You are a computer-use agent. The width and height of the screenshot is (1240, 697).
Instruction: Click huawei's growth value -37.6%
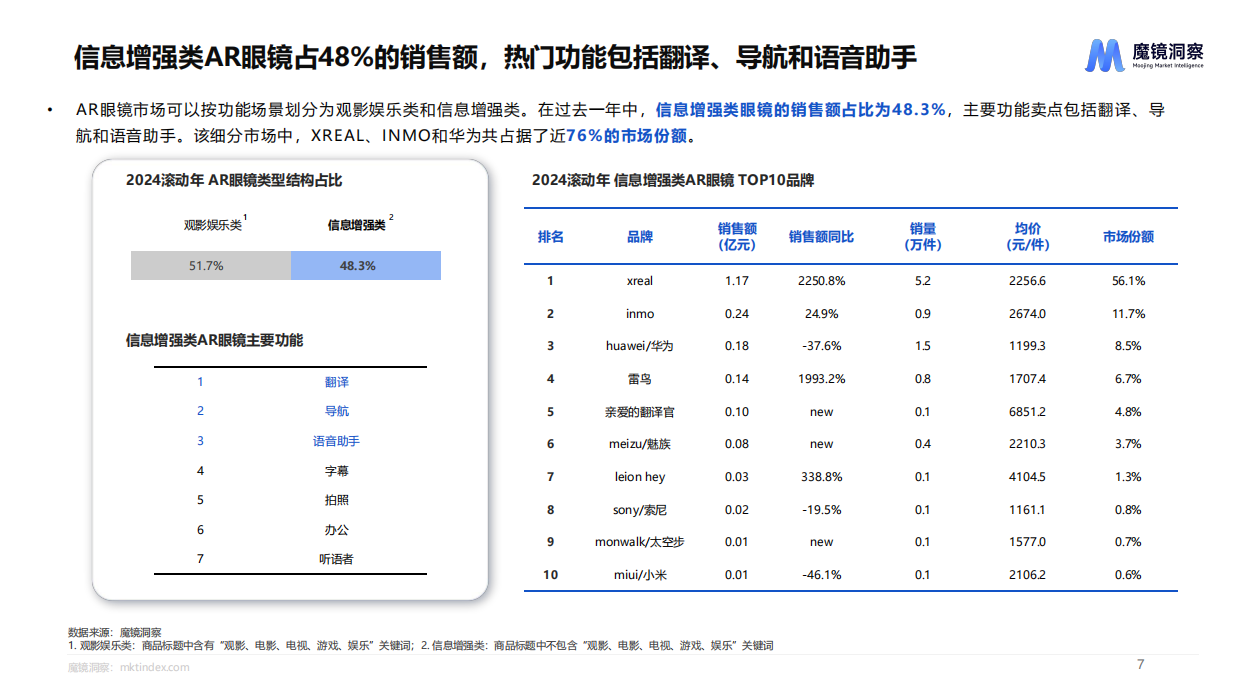pos(821,346)
